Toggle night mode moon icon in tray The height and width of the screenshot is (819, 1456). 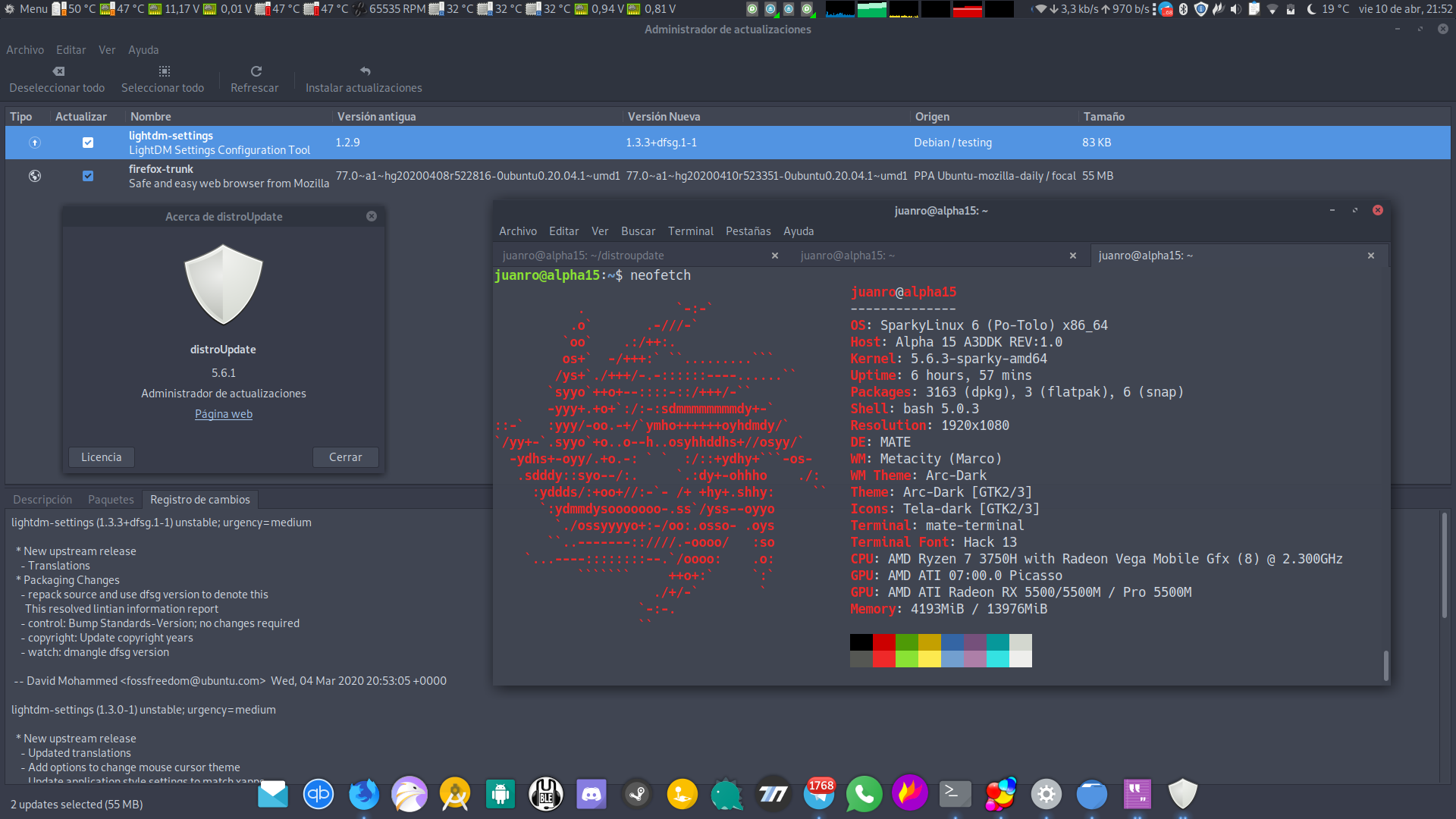[x=1311, y=9]
